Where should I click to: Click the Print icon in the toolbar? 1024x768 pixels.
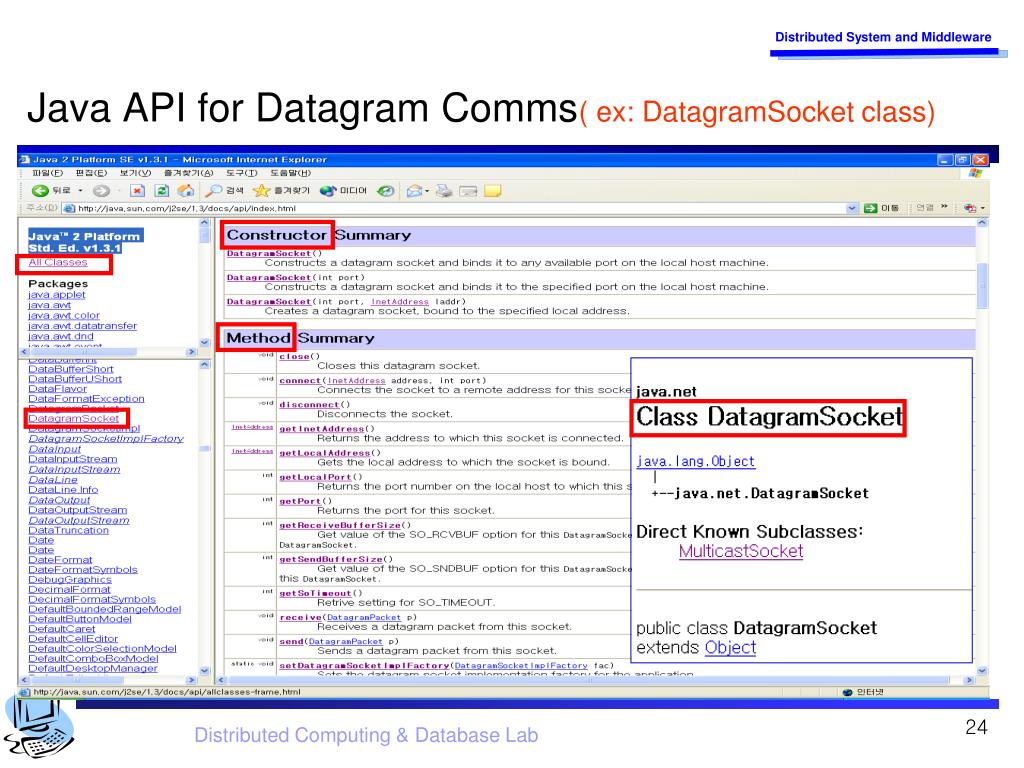click(445, 190)
